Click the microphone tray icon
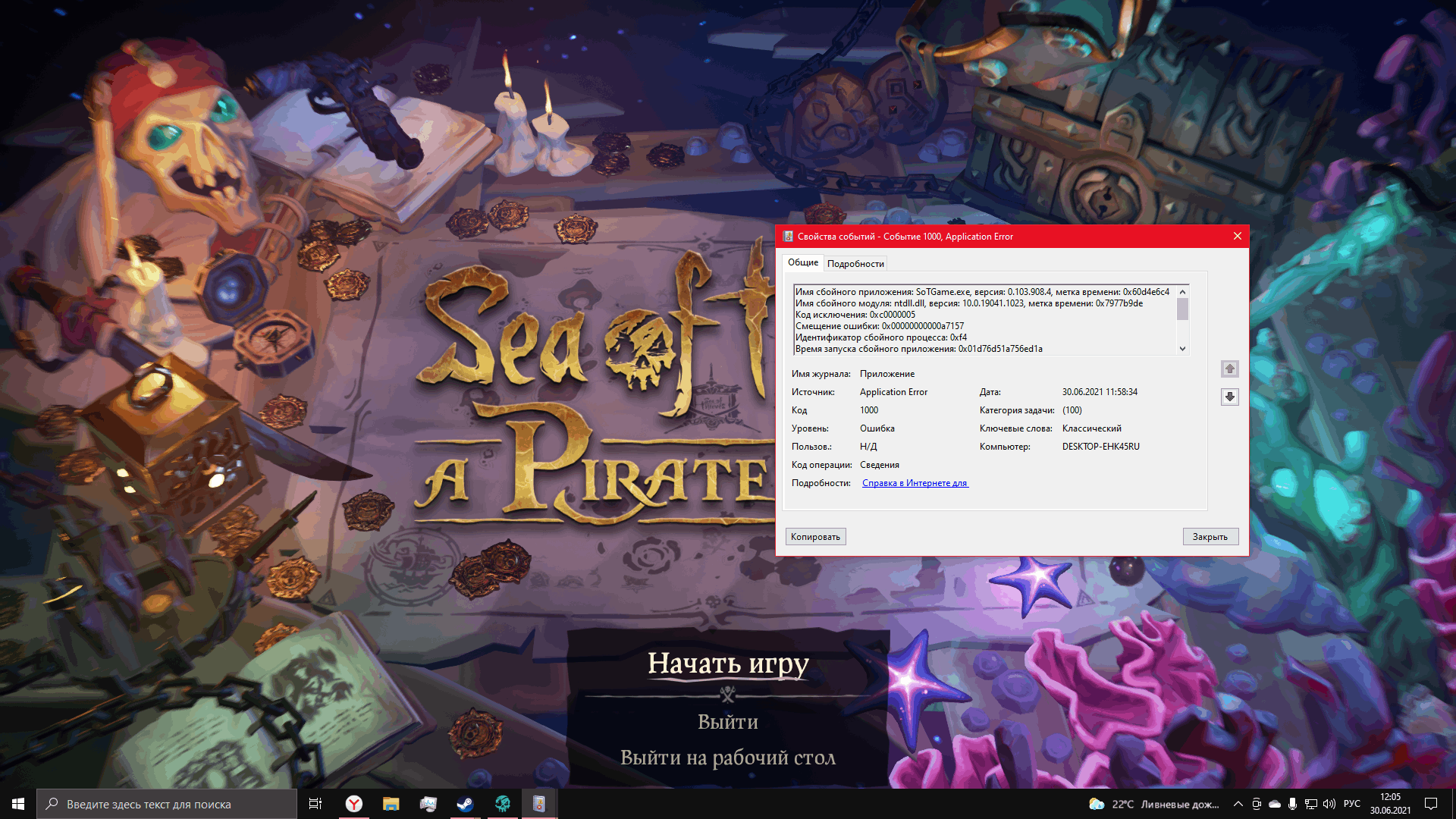Image resolution: width=1456 pixels, height=819 pixels. [x=1292, y=804]
